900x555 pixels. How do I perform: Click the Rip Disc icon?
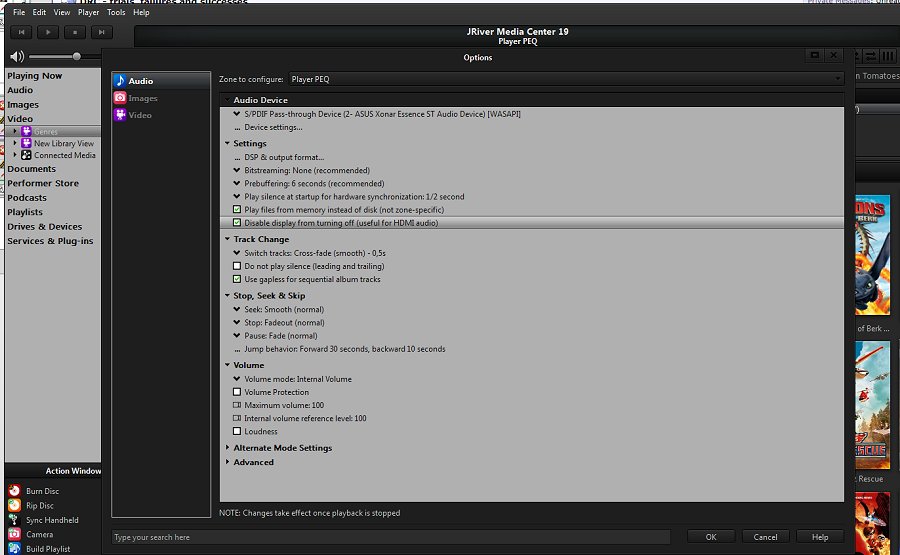[x=14, y=505]
